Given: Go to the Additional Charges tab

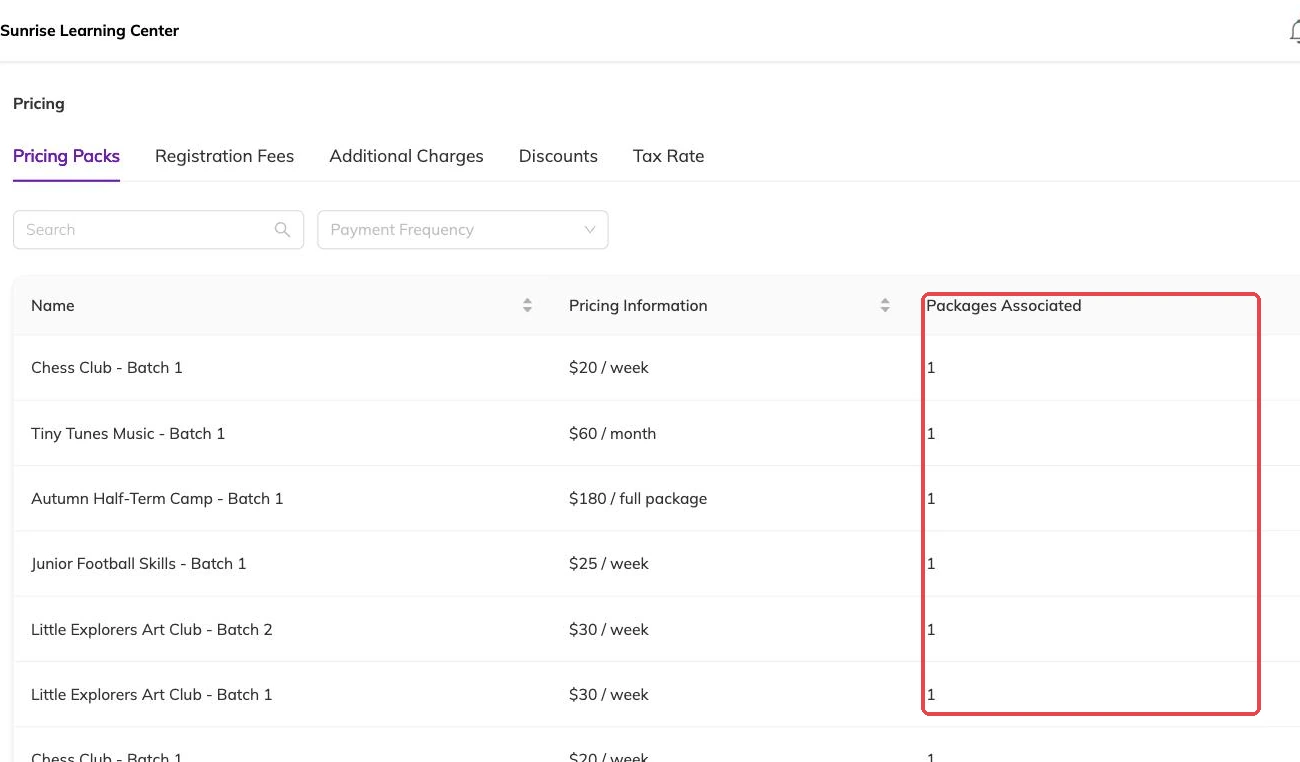Looking at the screenshot, I should click(x=406, y=156).
